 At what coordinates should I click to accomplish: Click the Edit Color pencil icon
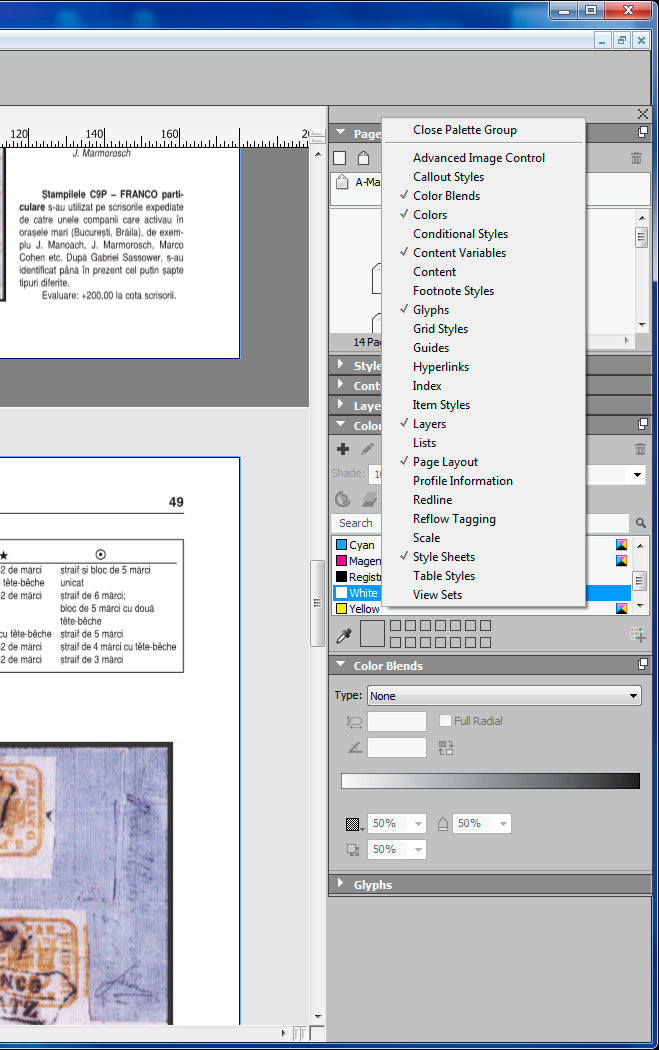367,450
